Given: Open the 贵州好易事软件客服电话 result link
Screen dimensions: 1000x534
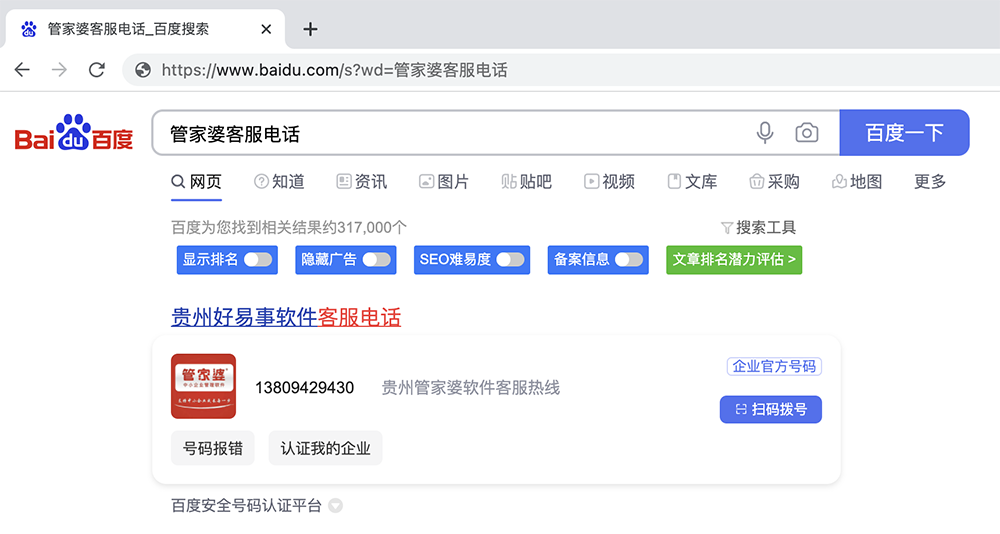Looking at the screenshot, I should (286, 317).
